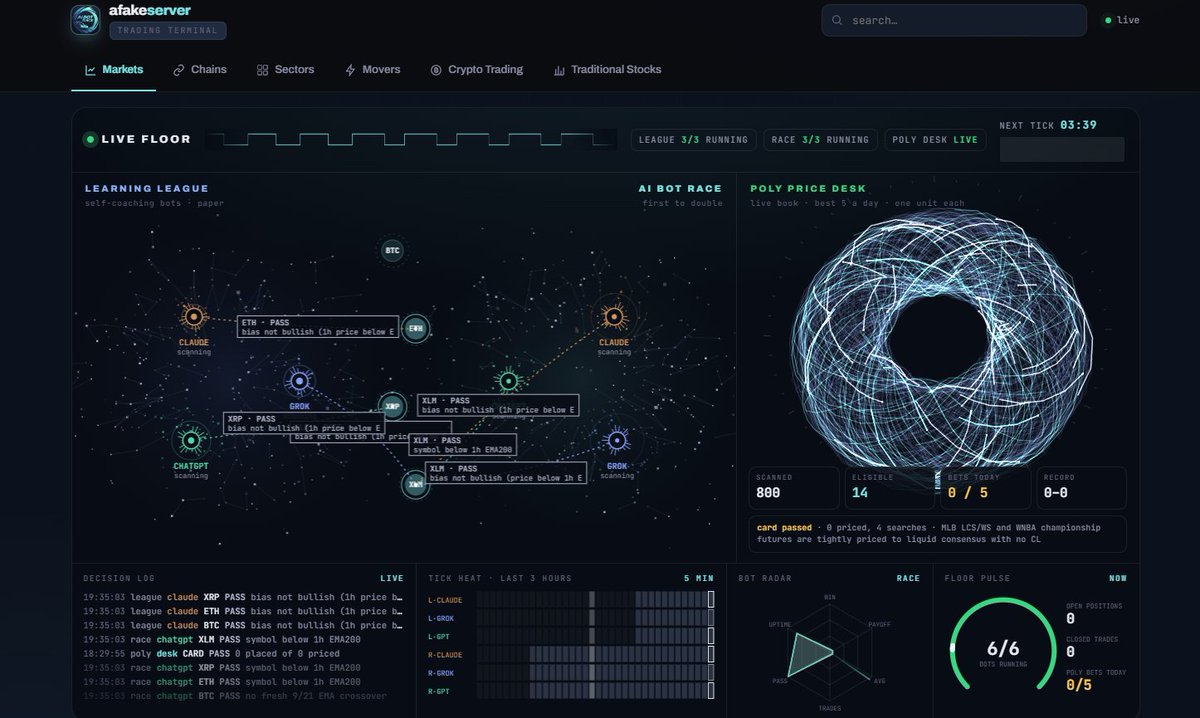Open the Sectors tab
The image size is (1200, 718).
(285, 70)
